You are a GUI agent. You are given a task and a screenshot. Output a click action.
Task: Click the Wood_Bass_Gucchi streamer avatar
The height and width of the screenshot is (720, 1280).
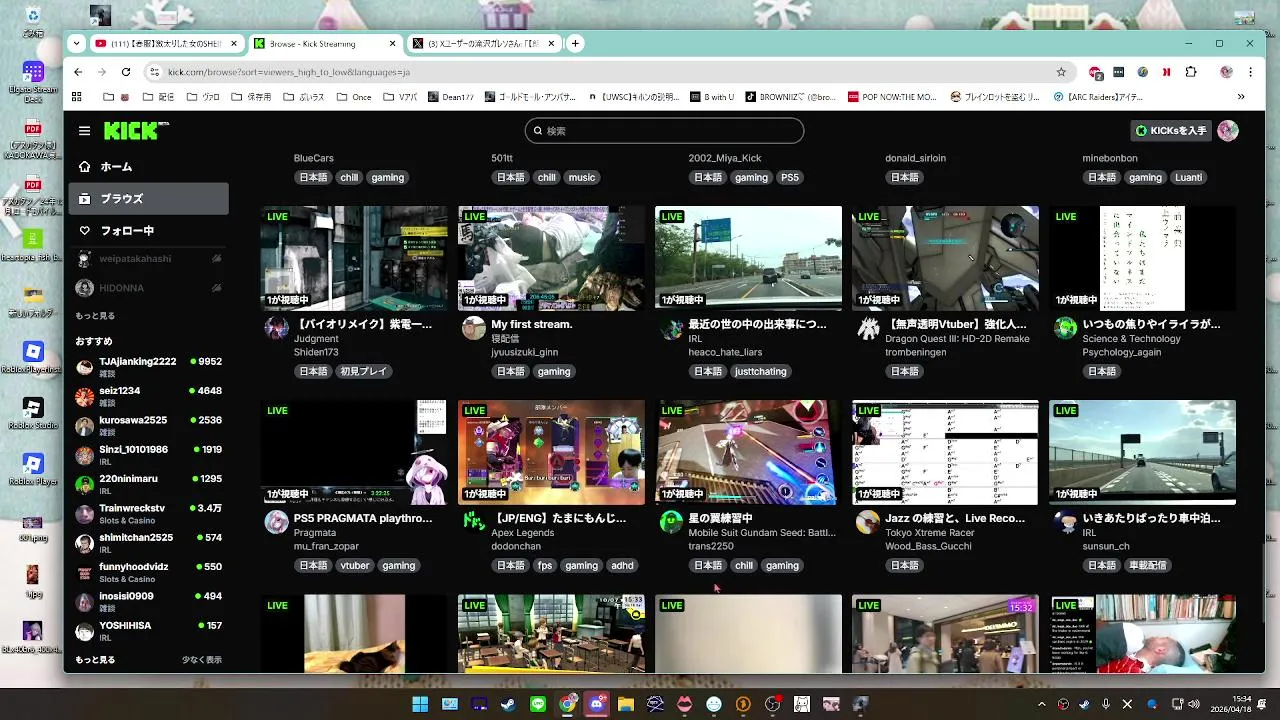868,522
